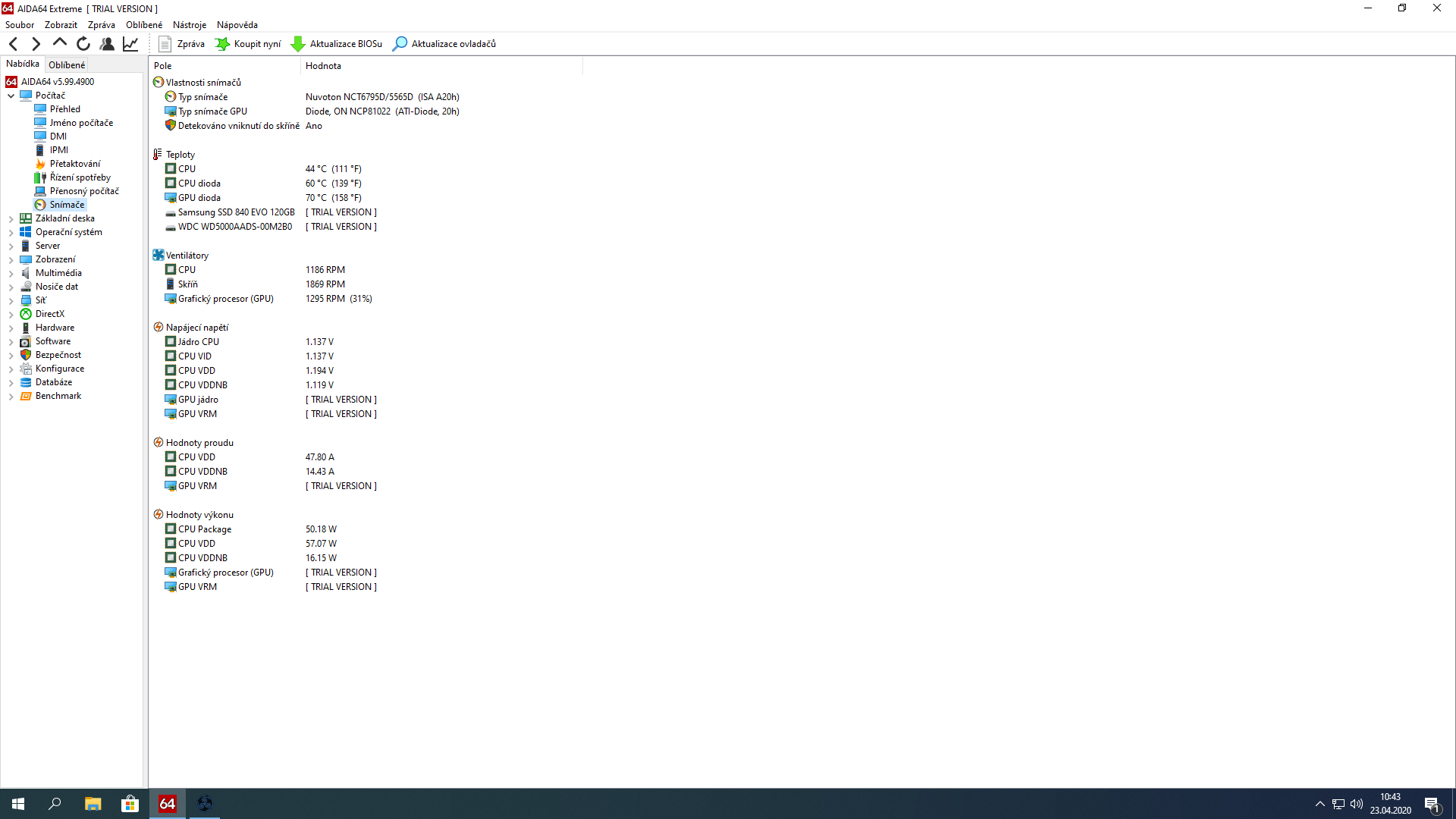The height and width of the screenshot is (819, 1456).
Task: Switch to the Oblíbené tab
Action: (x=67, y=65)
